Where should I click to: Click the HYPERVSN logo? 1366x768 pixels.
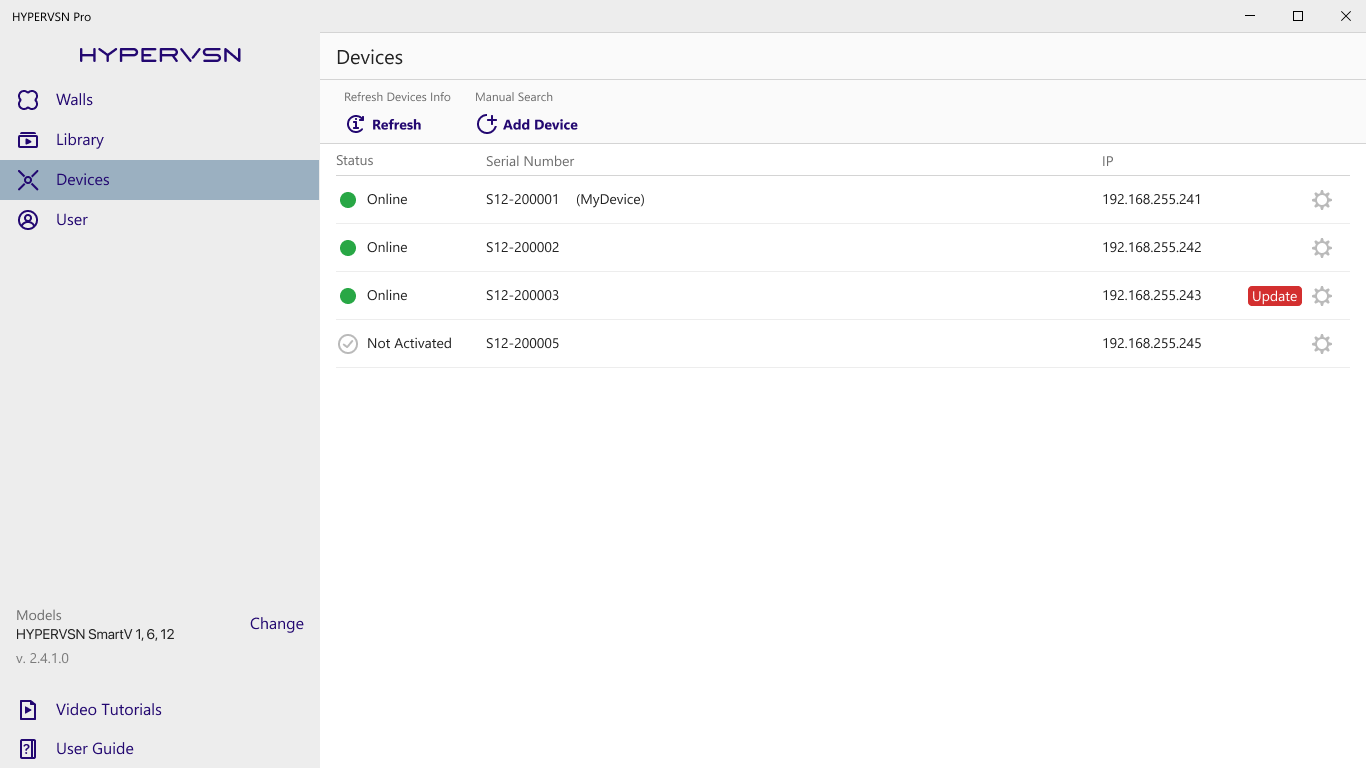(x=160, y=55)
